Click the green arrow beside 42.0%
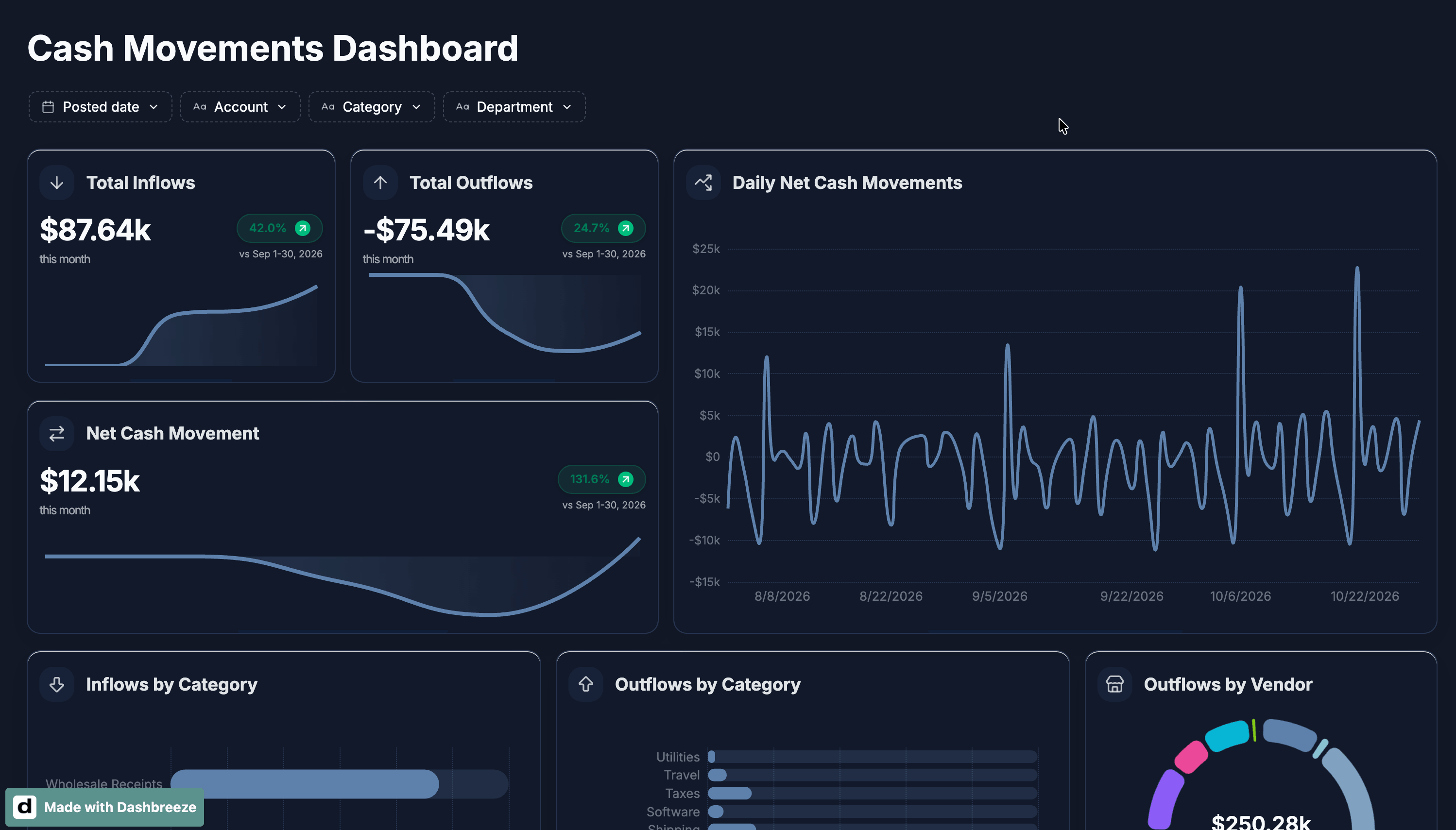Viewport: 1456px width, 830px height. coord(302,229)
